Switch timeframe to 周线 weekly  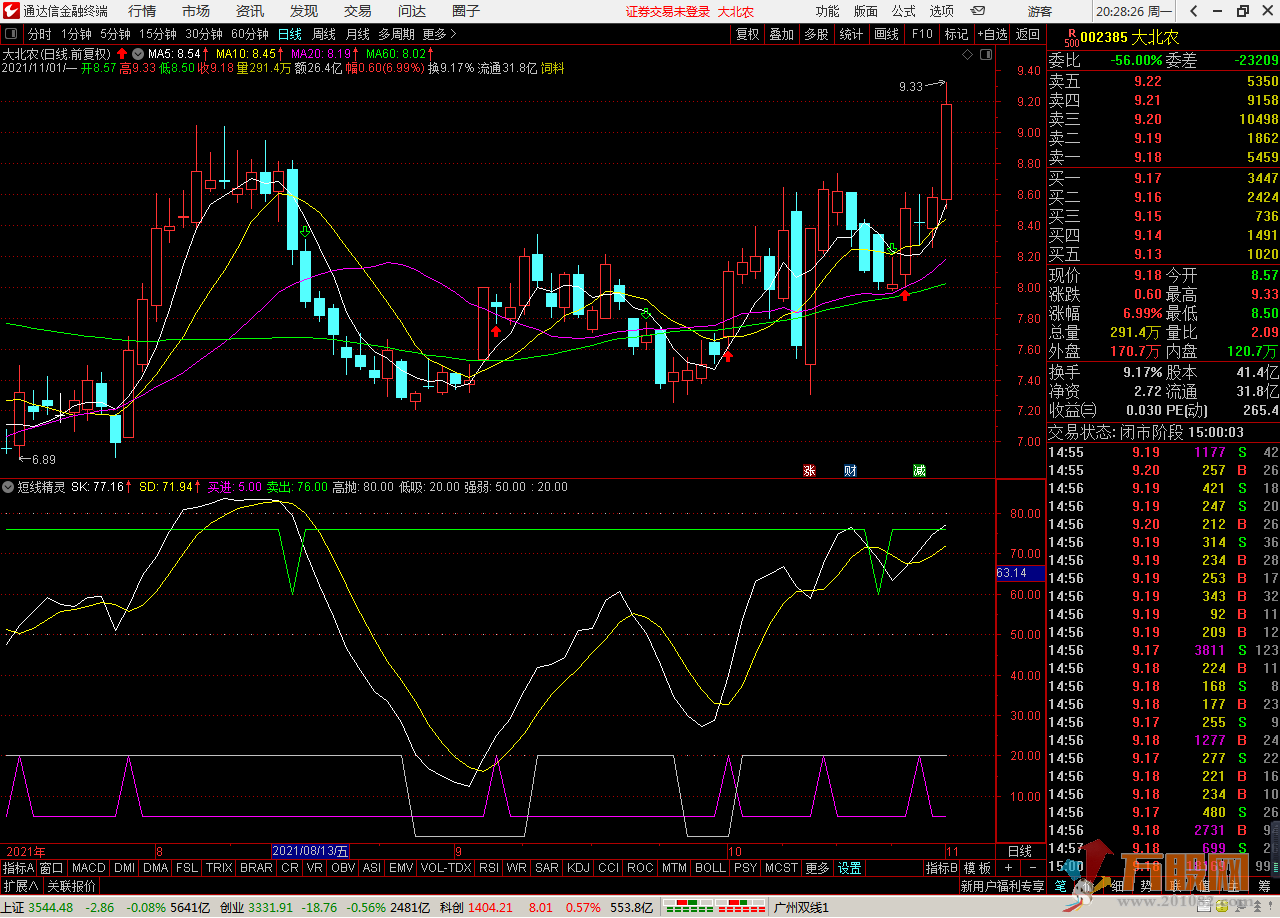click(324, 34)
